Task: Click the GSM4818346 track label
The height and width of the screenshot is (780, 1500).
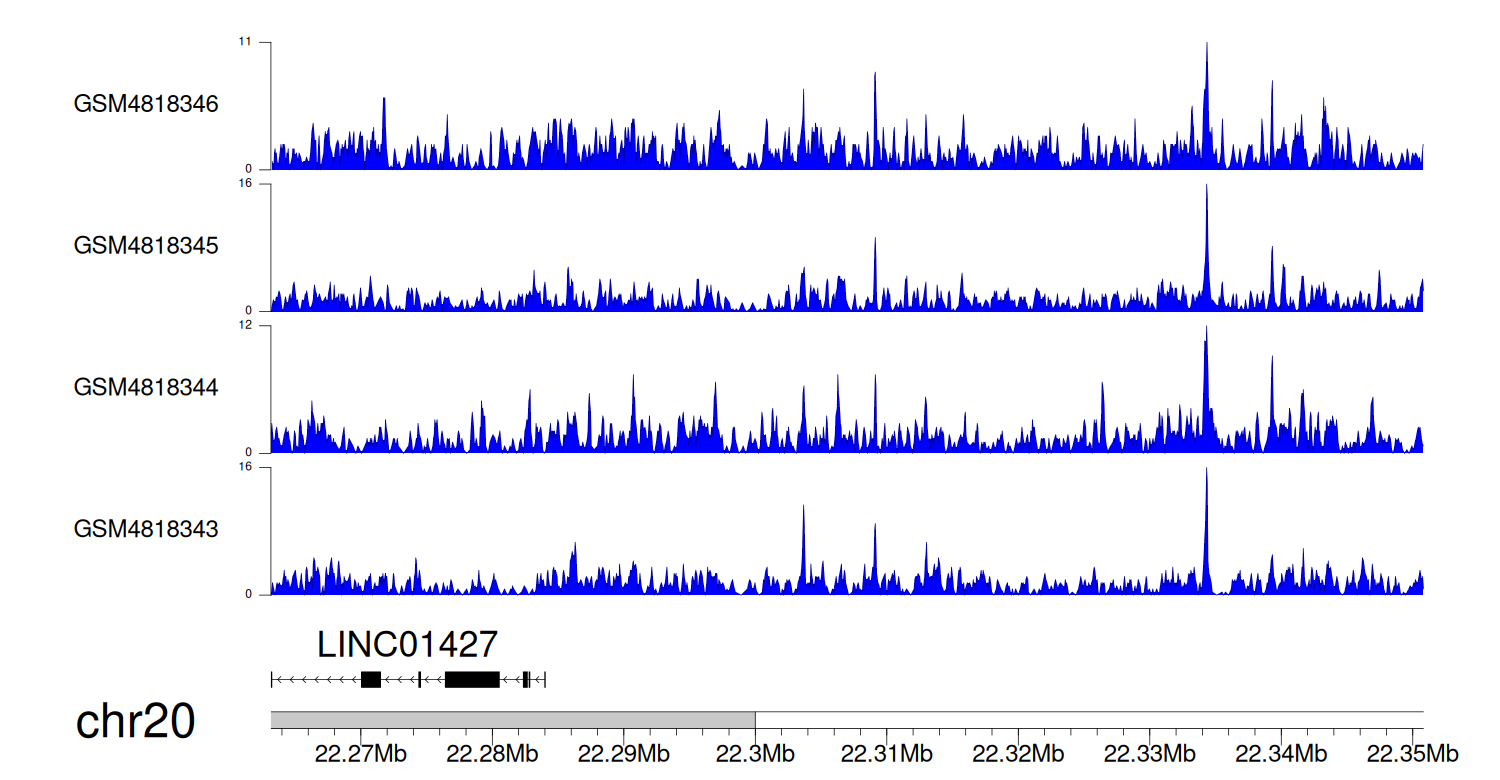Action: 146,104
